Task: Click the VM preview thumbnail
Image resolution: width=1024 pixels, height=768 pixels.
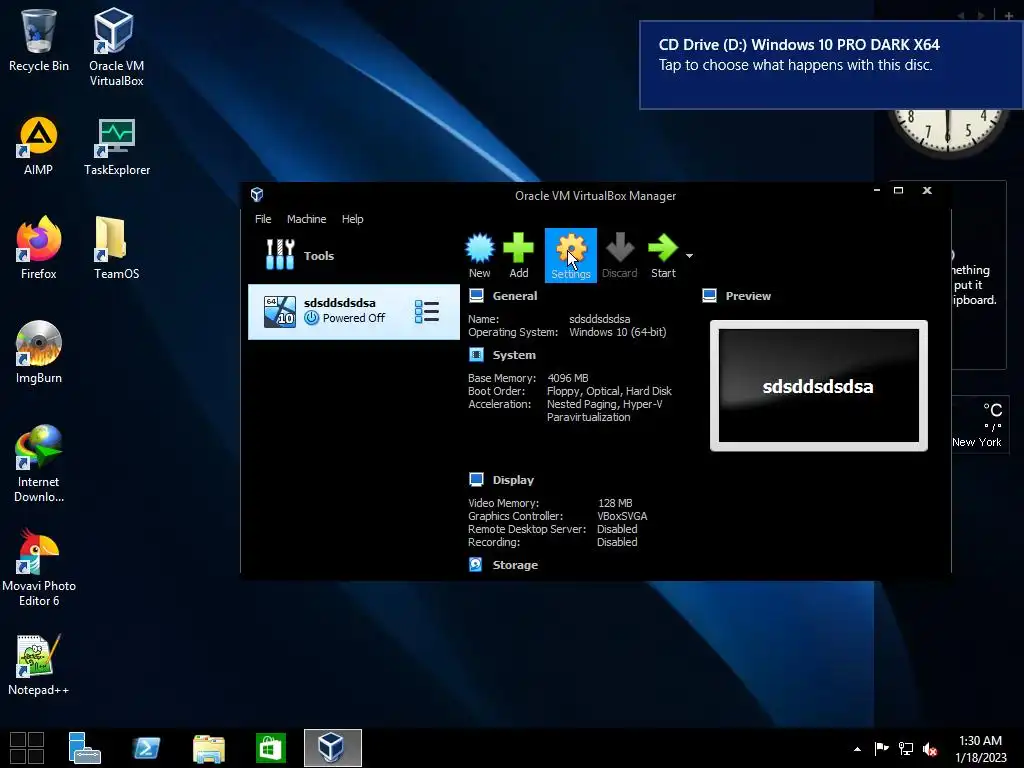Action: (x=819, y=386)
